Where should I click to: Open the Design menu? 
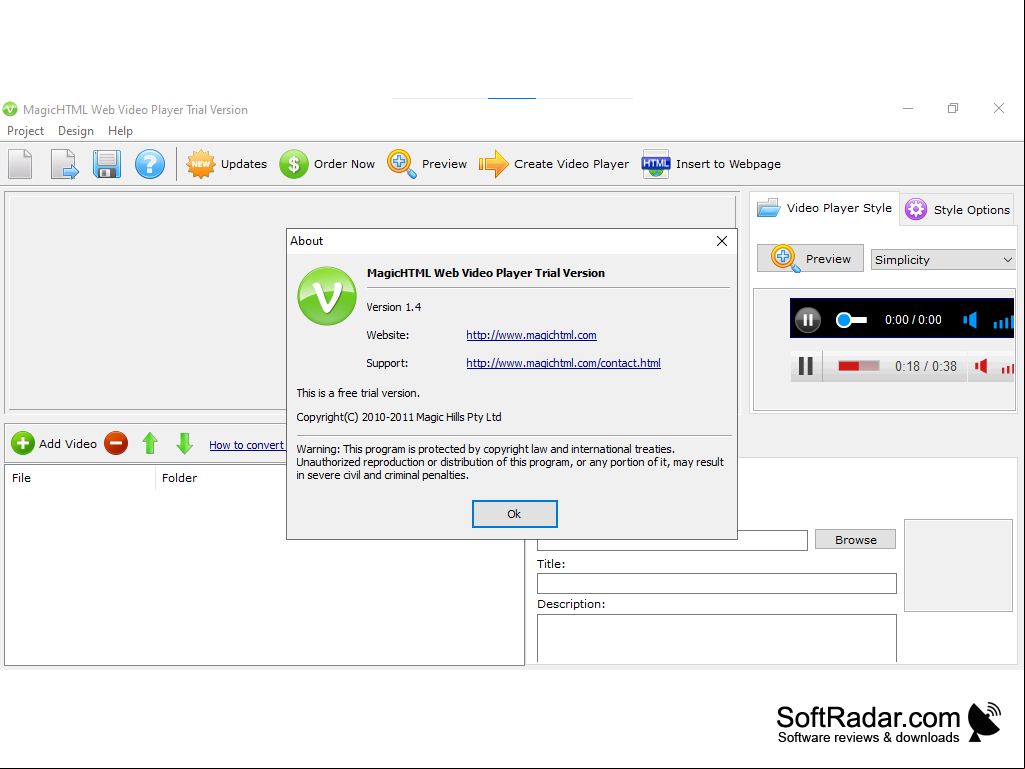tap(76, 131)
